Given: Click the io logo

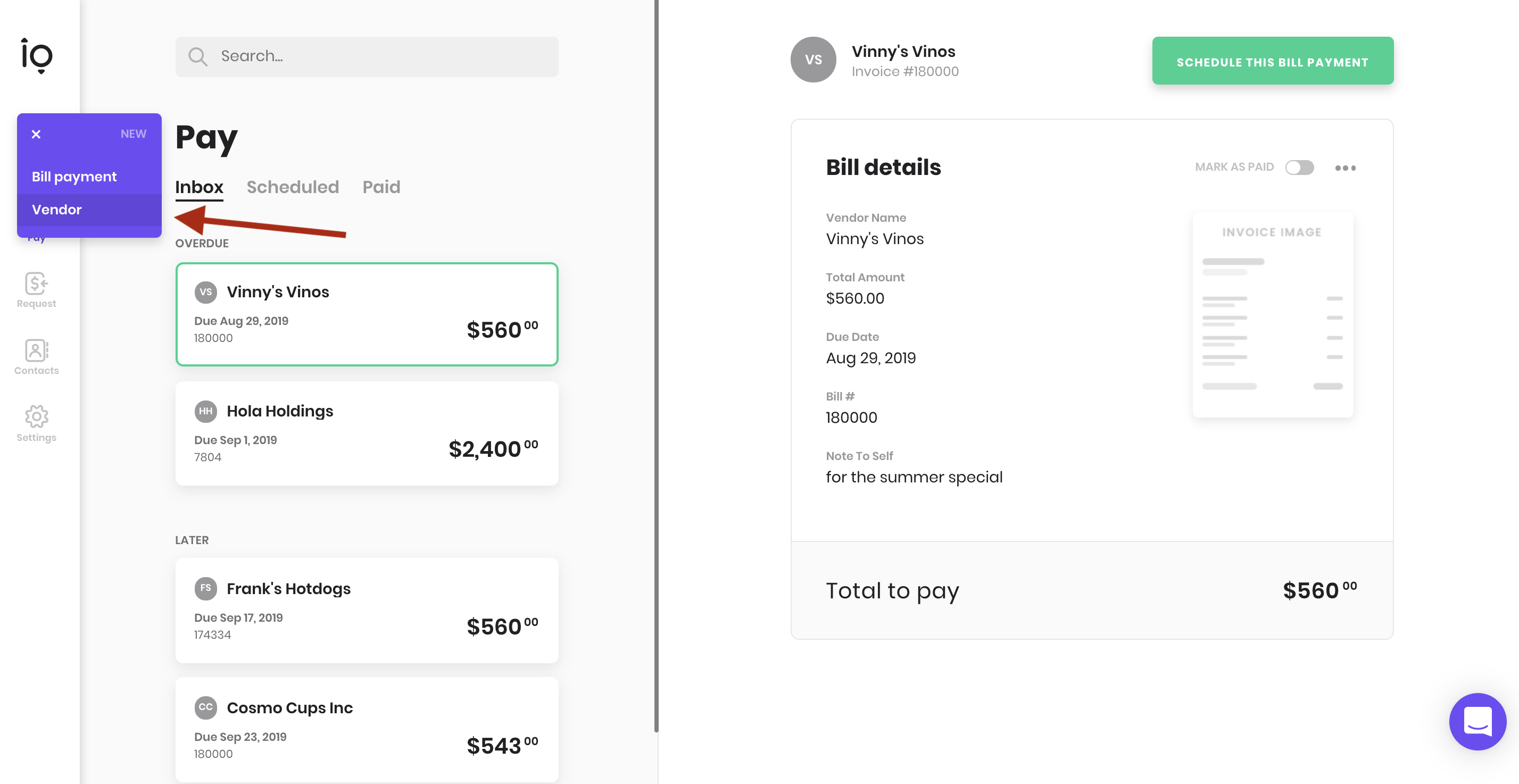Looking at the screenshot, I should 37,55.
